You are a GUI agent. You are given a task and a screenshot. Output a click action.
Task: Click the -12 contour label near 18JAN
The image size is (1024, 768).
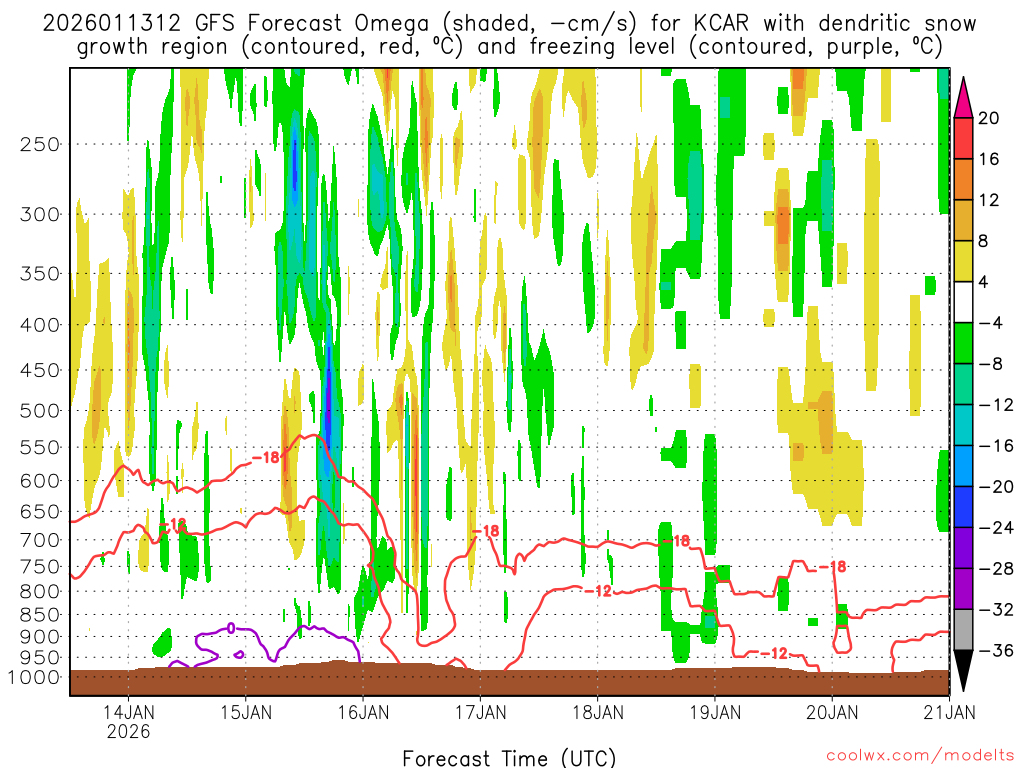[x=598, y=590]
